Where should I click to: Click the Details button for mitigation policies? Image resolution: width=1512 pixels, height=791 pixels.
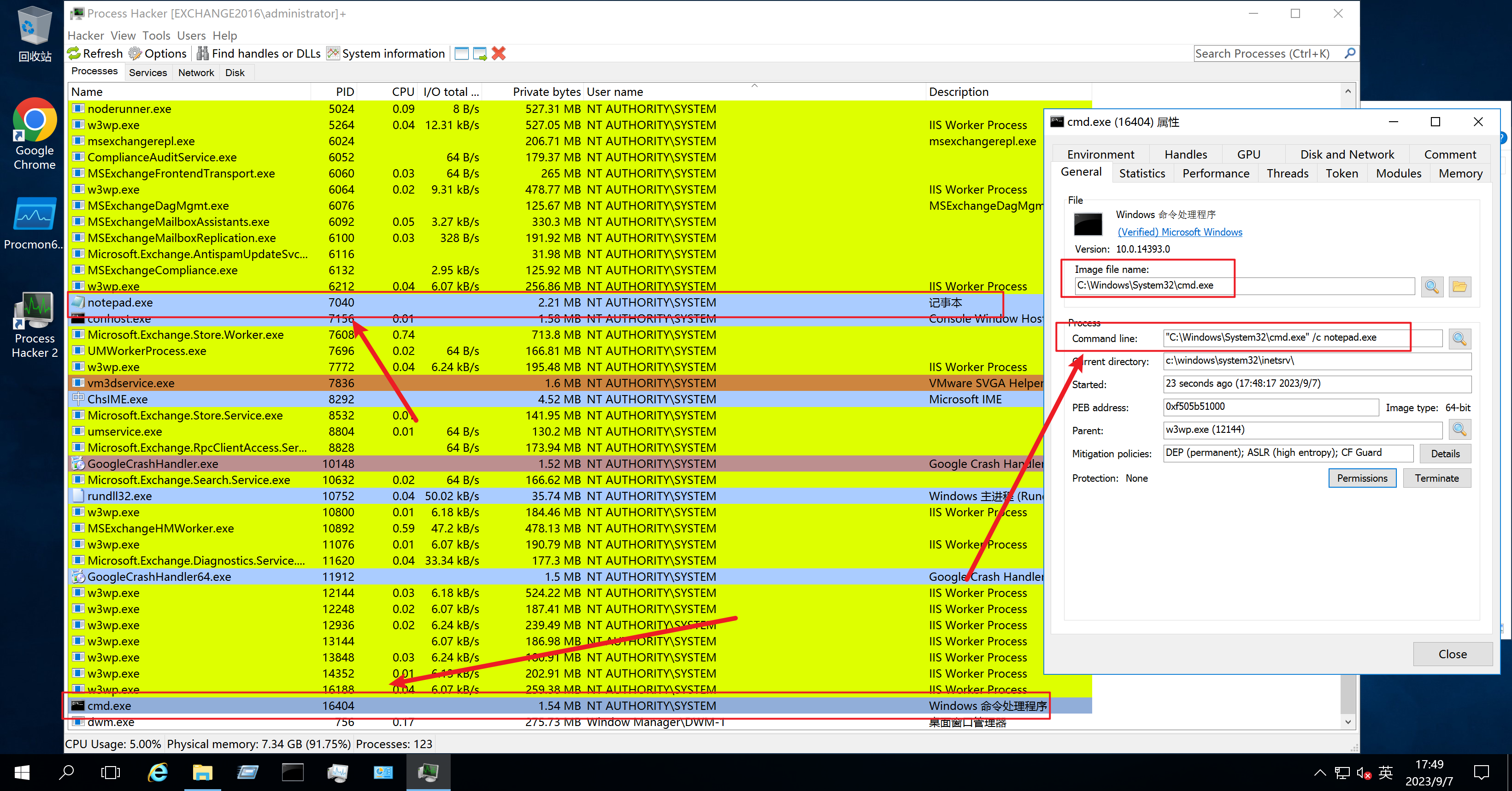point(1445,453)
